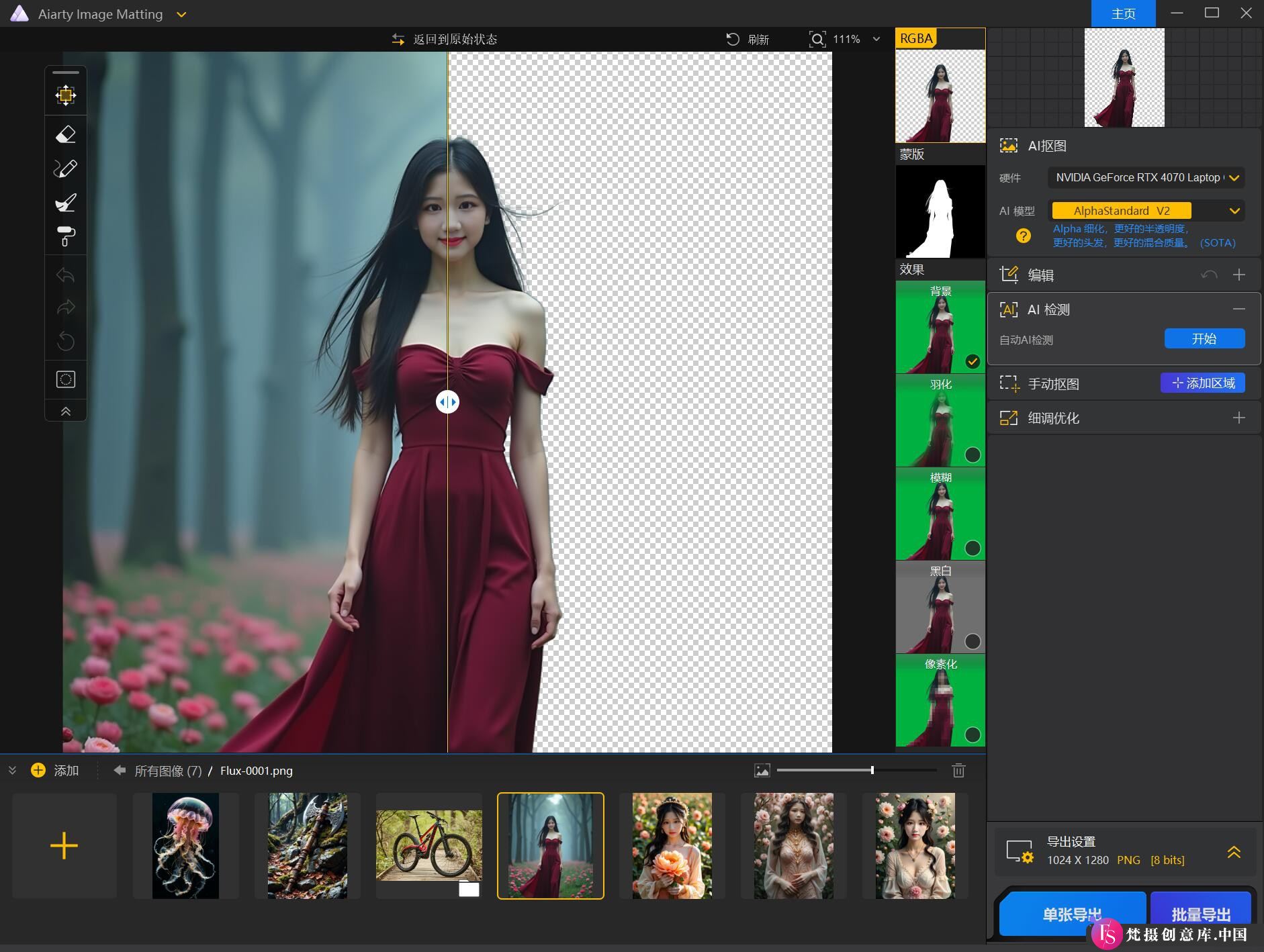This screenshot has width=1264, height=952.
Task: Select the woman holding orange flower thumbnail
Action: (x=672, y=846)
